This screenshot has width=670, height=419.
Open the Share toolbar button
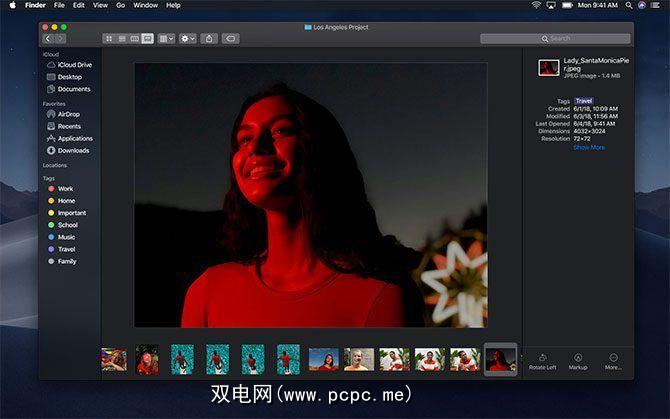(x=209, y=39)
